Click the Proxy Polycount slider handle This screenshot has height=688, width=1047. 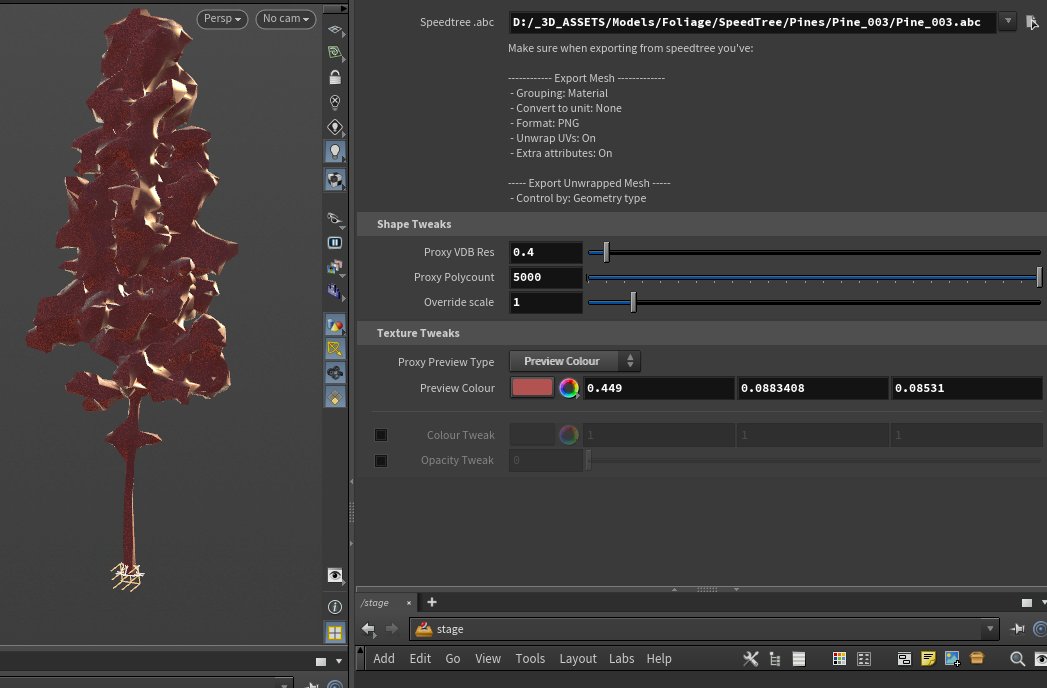[x=1039, y=277]
